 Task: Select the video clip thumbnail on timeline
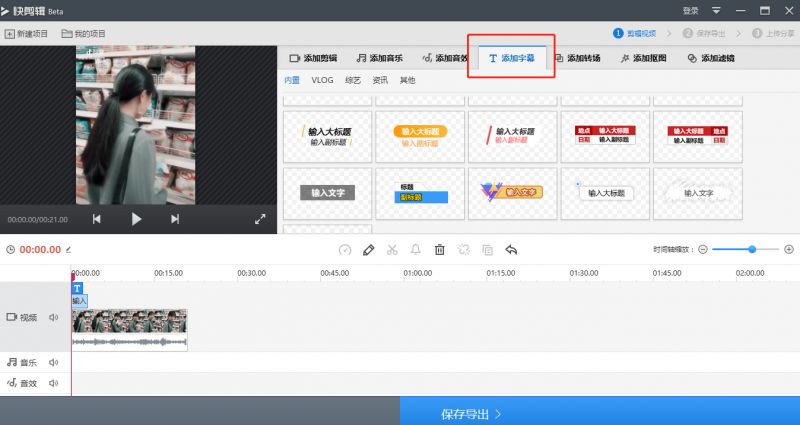click(x=129, y=322)
